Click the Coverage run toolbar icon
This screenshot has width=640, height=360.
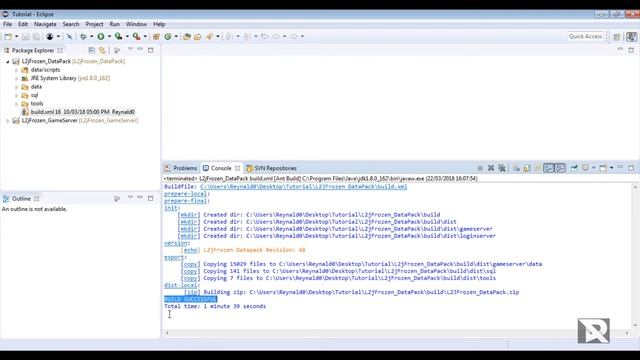click(118, 36)
